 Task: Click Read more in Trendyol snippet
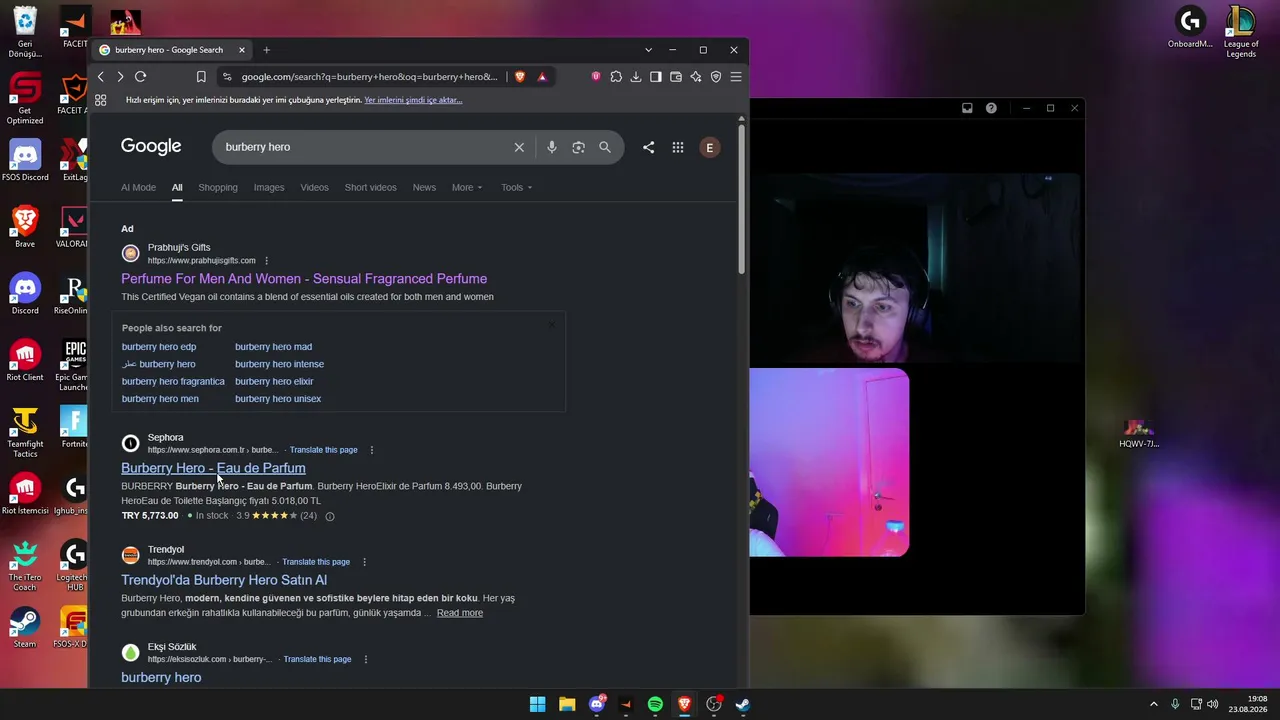click(x=460, y=613)
